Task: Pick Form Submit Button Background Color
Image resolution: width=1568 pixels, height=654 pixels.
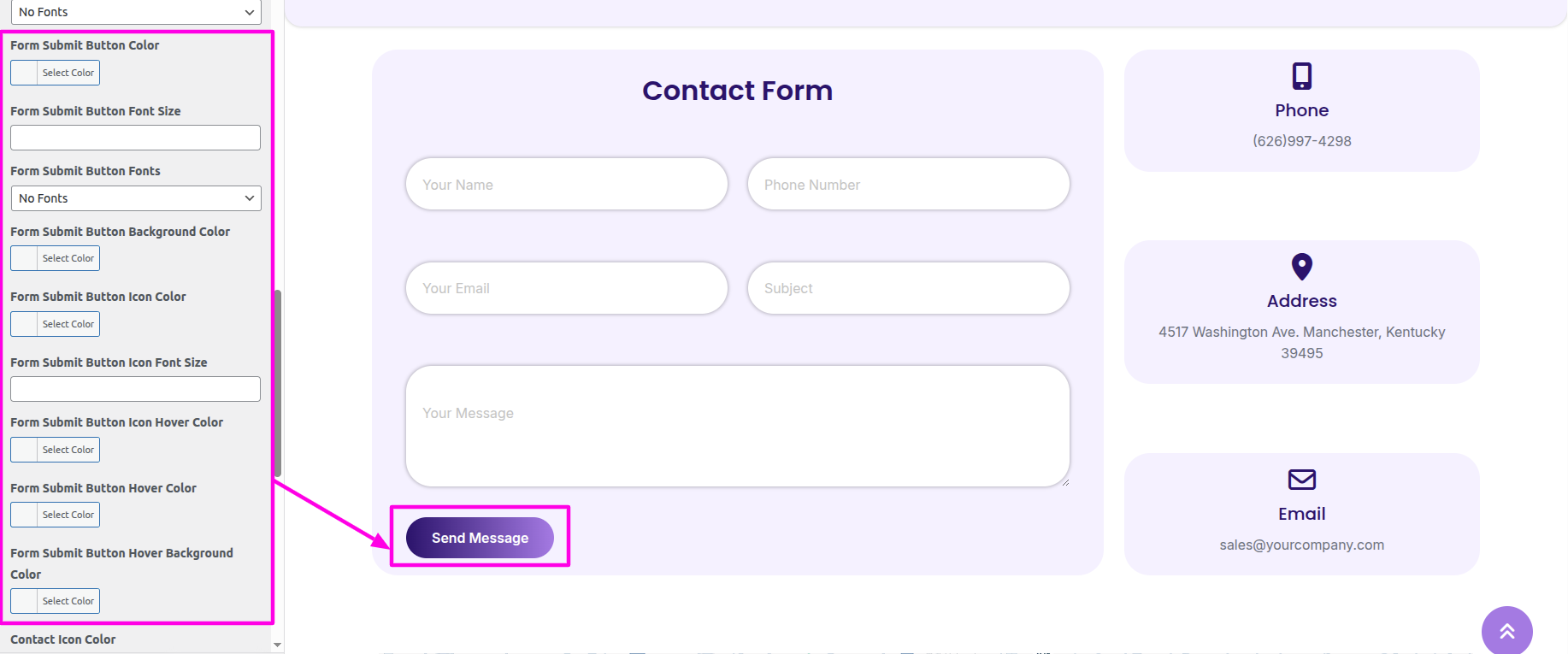Action: [x=56, y=258]
